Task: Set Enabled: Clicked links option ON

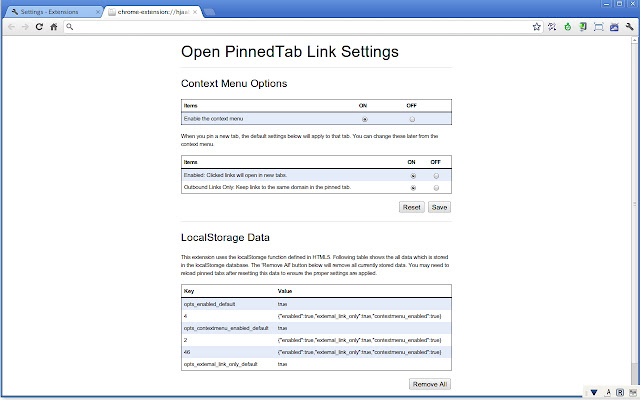Action: point(413,176)
